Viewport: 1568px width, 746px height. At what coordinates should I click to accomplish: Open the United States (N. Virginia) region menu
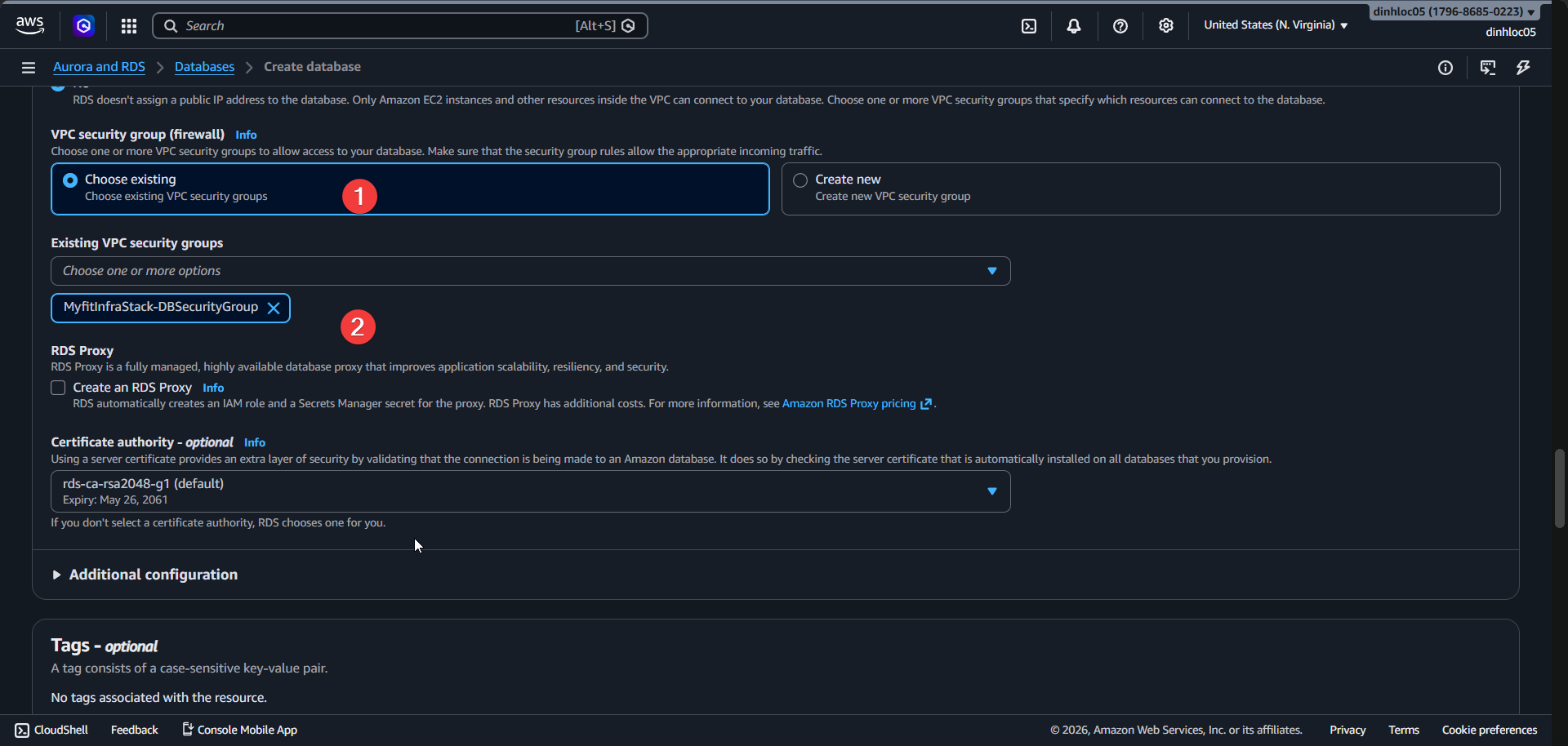[x=1274, y=24]
